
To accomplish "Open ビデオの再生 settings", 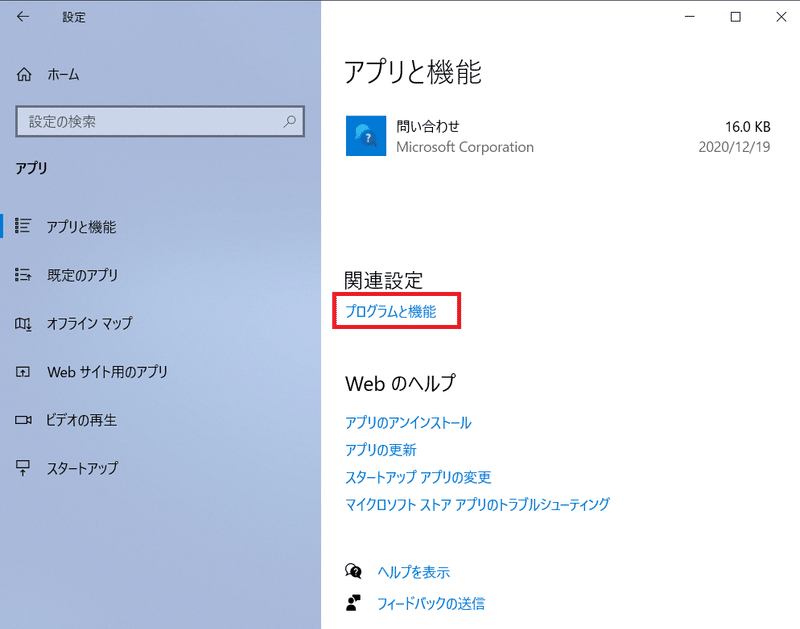I will coord(28,420).
